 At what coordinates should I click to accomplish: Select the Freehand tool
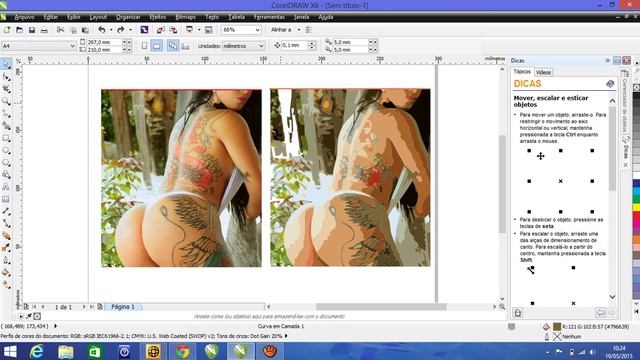(x=6, y=113)
